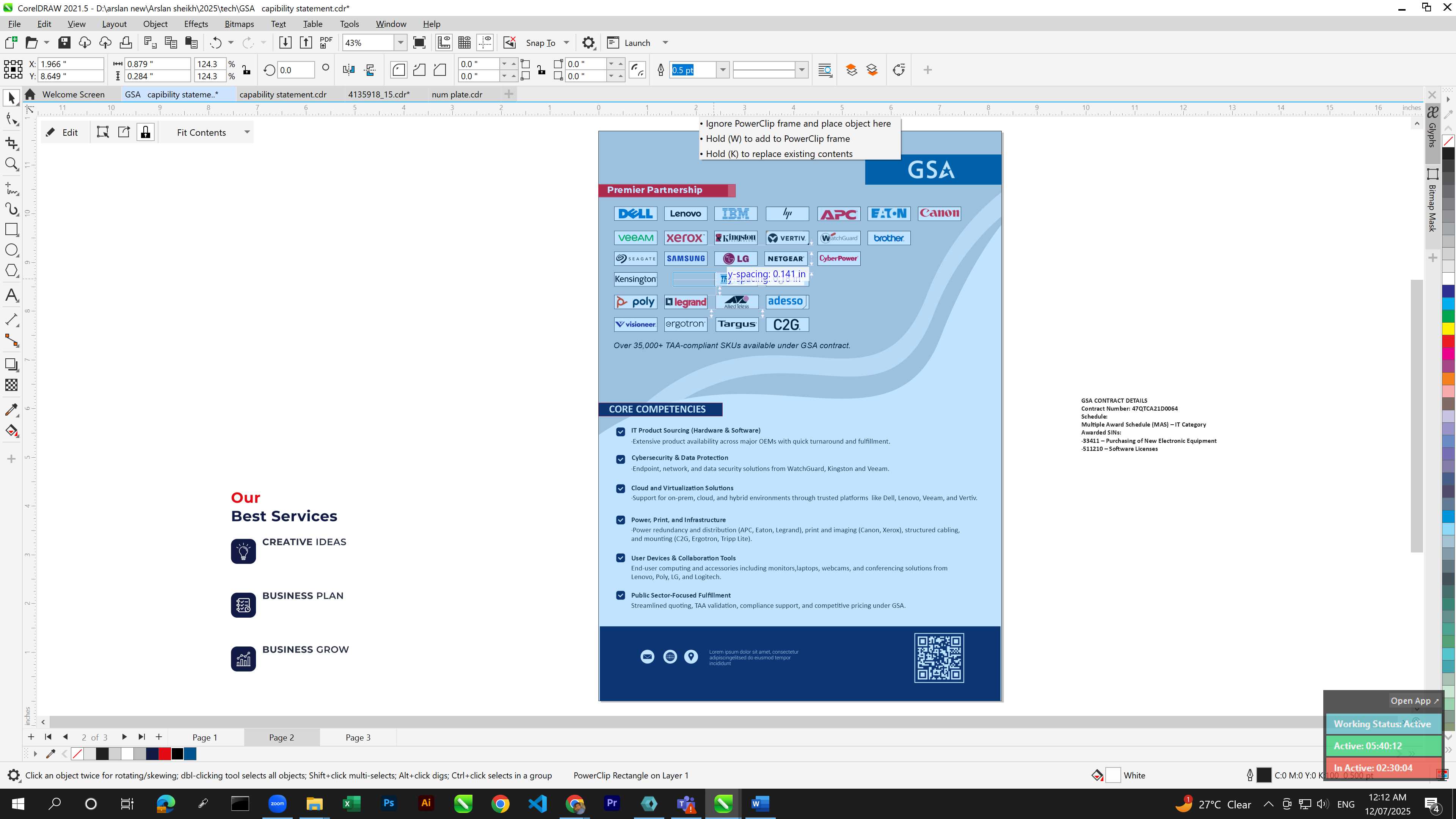Open the Object menu

pyautogui.click(x=155, y=24)
